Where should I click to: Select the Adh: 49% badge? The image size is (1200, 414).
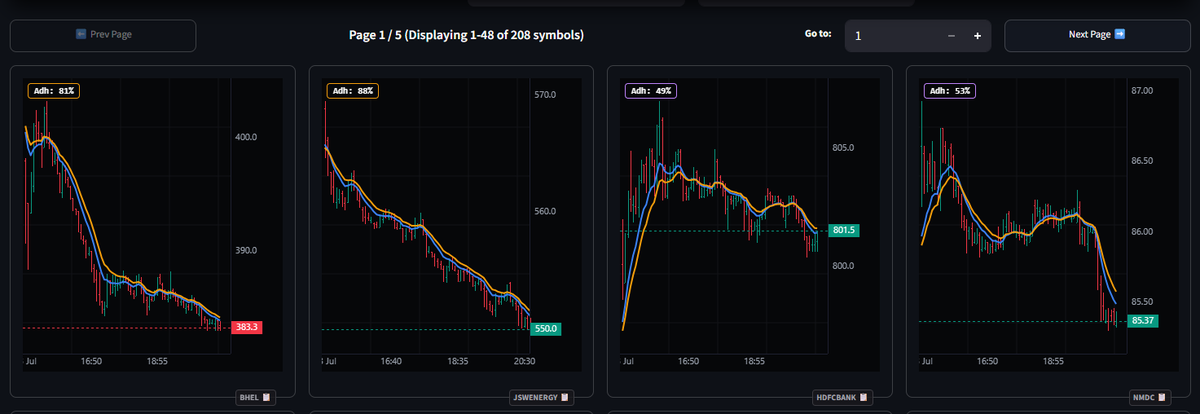(651, 90)
